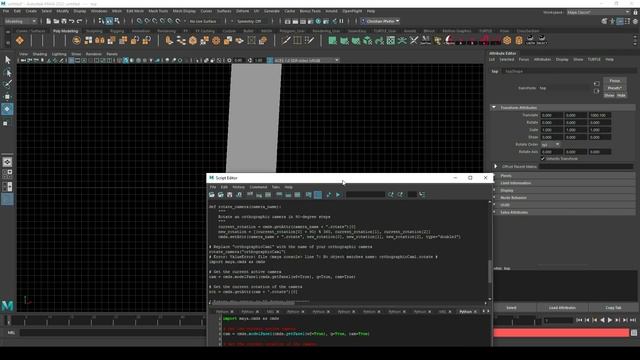Open the checkered UV Editor shelf icon
Screen dimensions: 640x360
tap(391, 40)
